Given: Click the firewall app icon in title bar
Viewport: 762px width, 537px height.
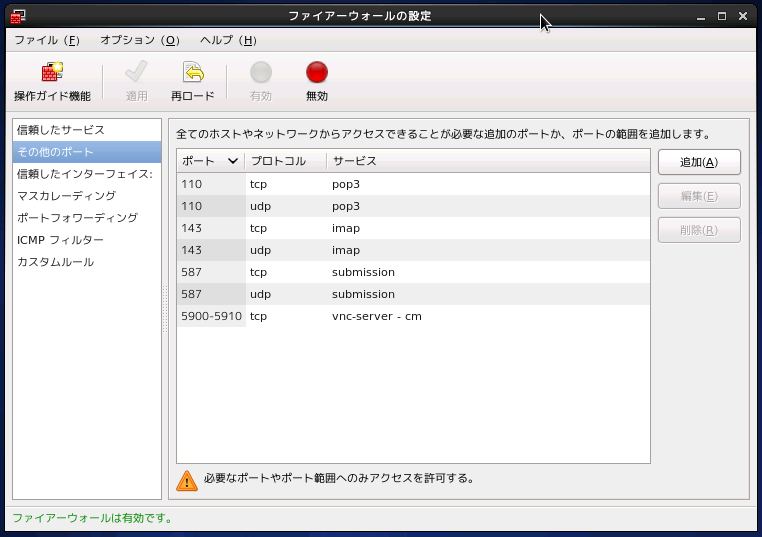Looking at the screenshot, I should coord(17,16).
